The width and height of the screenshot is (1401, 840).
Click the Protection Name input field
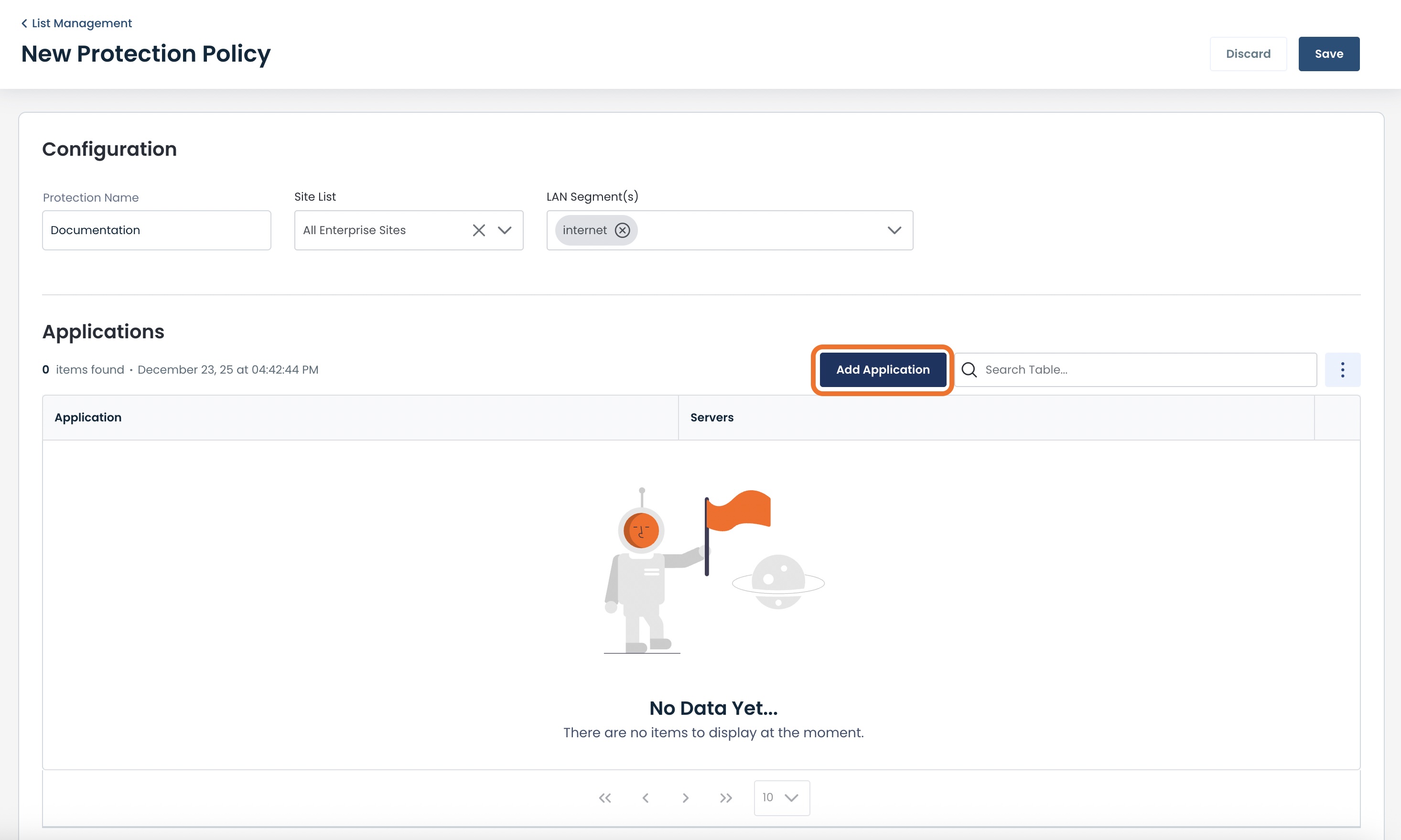tap(157, 230)
